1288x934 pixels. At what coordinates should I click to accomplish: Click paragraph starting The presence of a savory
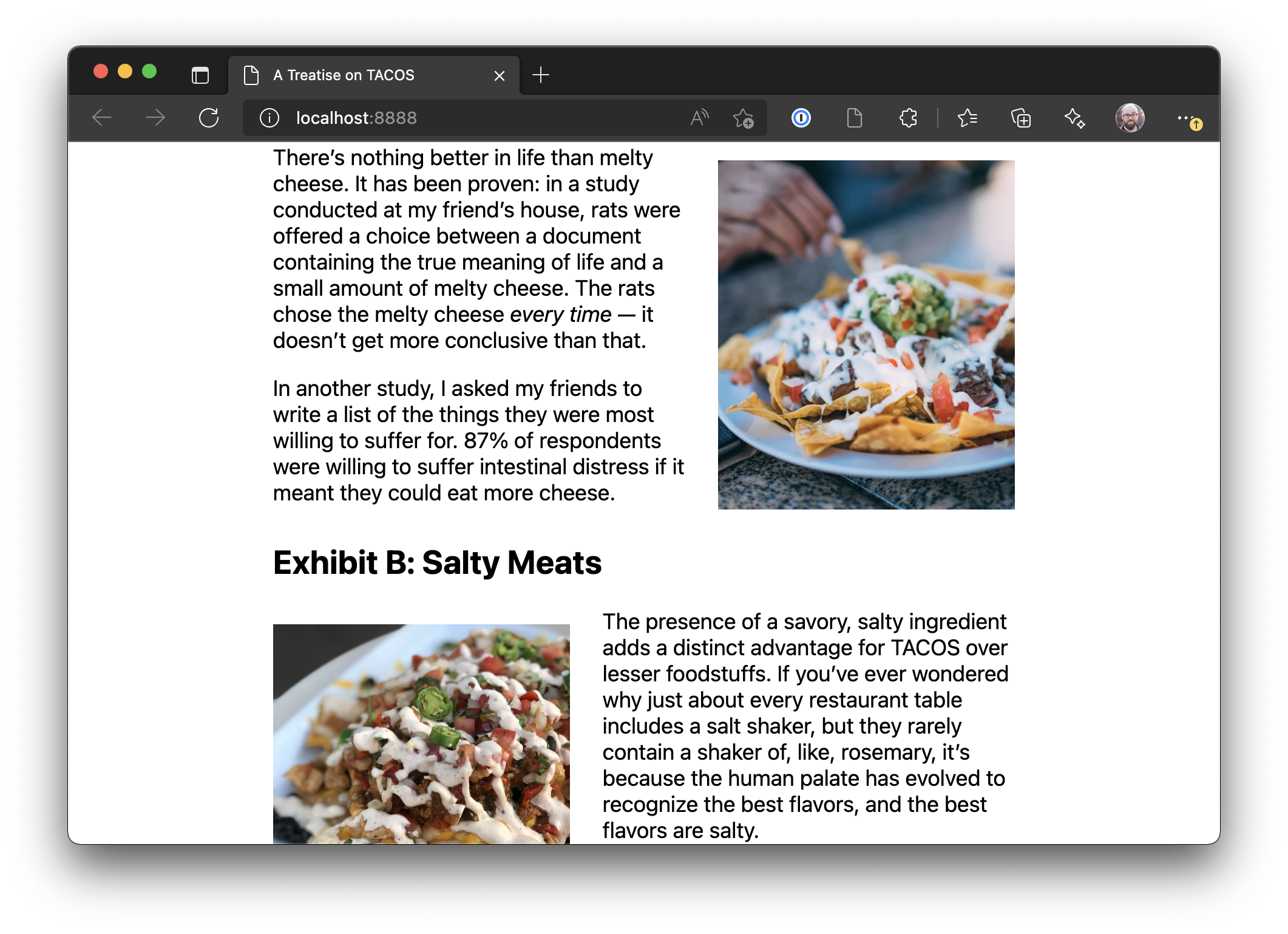click(x=805, y=726)
